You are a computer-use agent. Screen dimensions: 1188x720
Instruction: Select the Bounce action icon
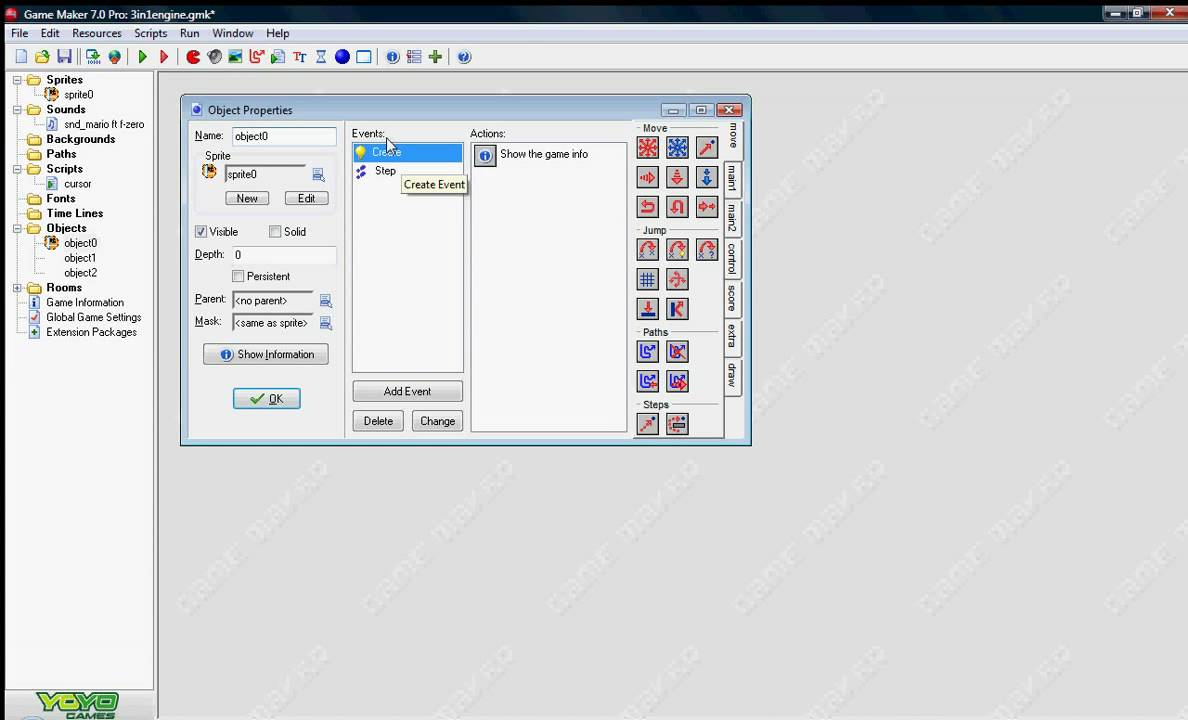(677, 308)
